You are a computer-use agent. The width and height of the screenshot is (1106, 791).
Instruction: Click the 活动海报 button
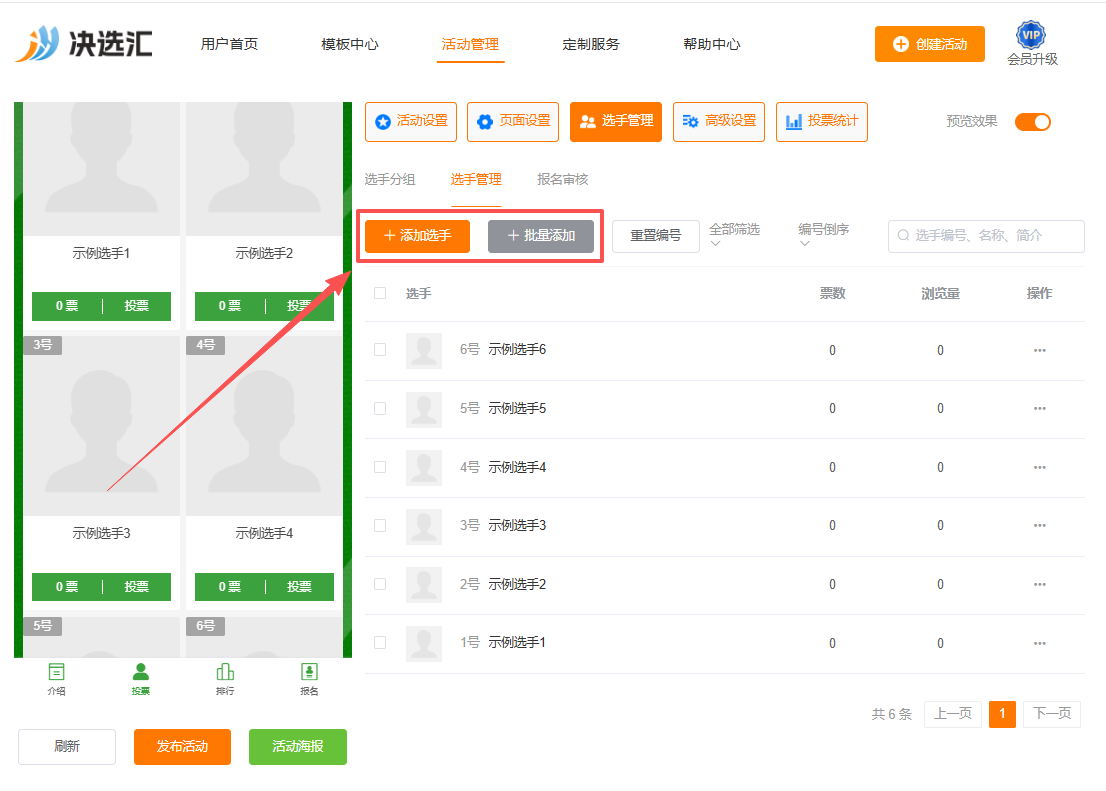click(298, 747)
